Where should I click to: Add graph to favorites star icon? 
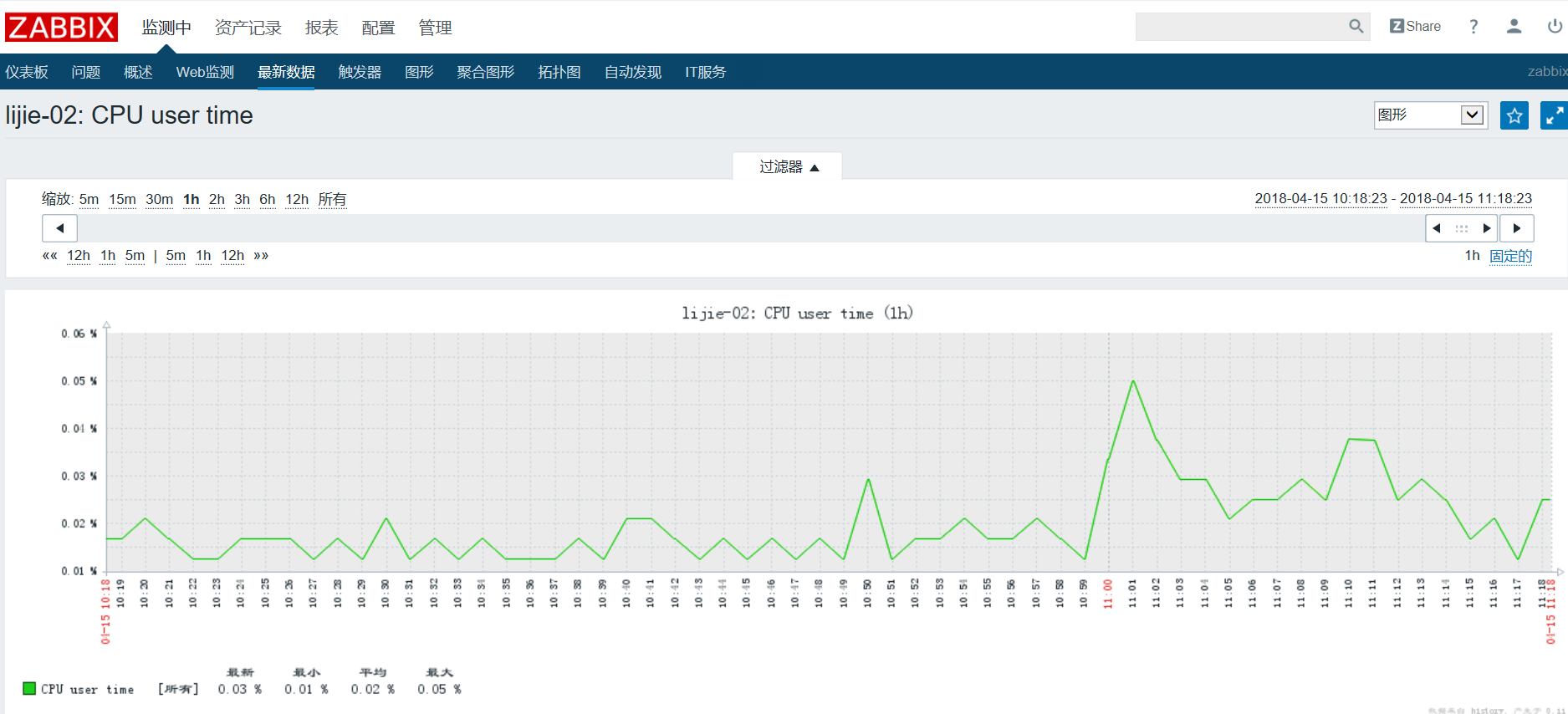pos(1514,115)
